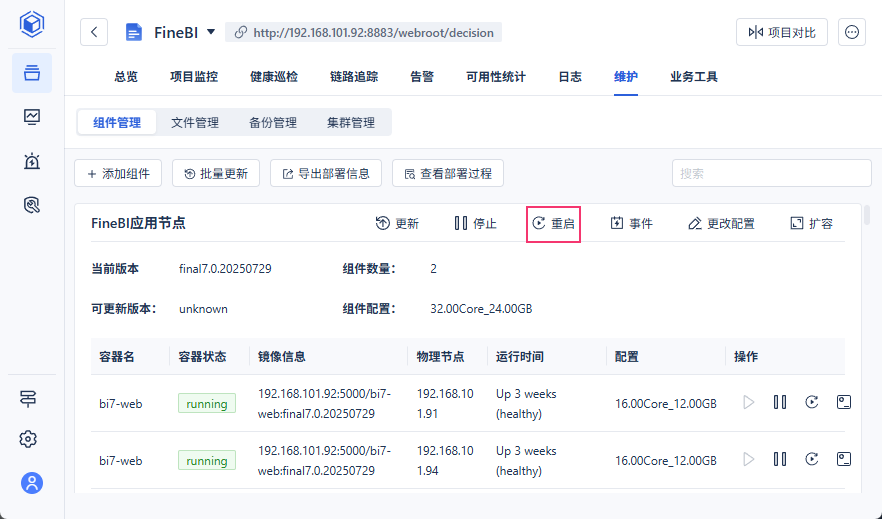Viewport: 882px width, 519px height.
Task: Click 重启 for FineBI应用节点
Action: pyautogui.click(x=553, y=224)
